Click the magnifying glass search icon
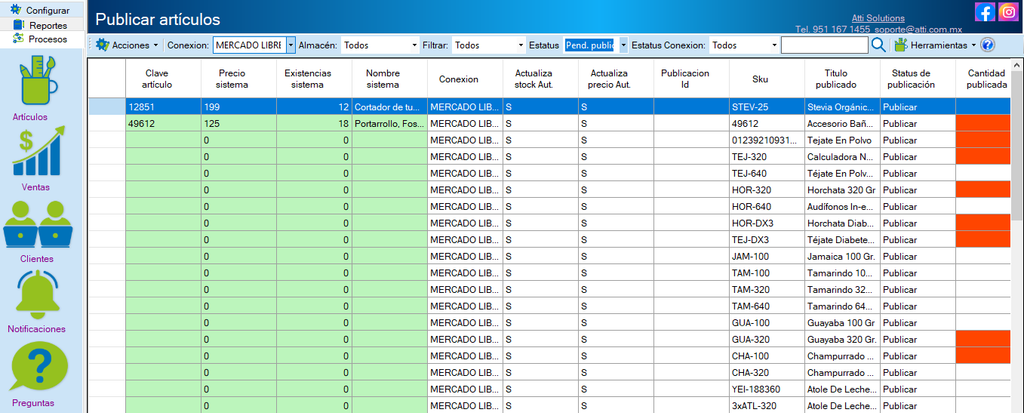Screen dimensions: 1024x413 click(x=878, y=45)
